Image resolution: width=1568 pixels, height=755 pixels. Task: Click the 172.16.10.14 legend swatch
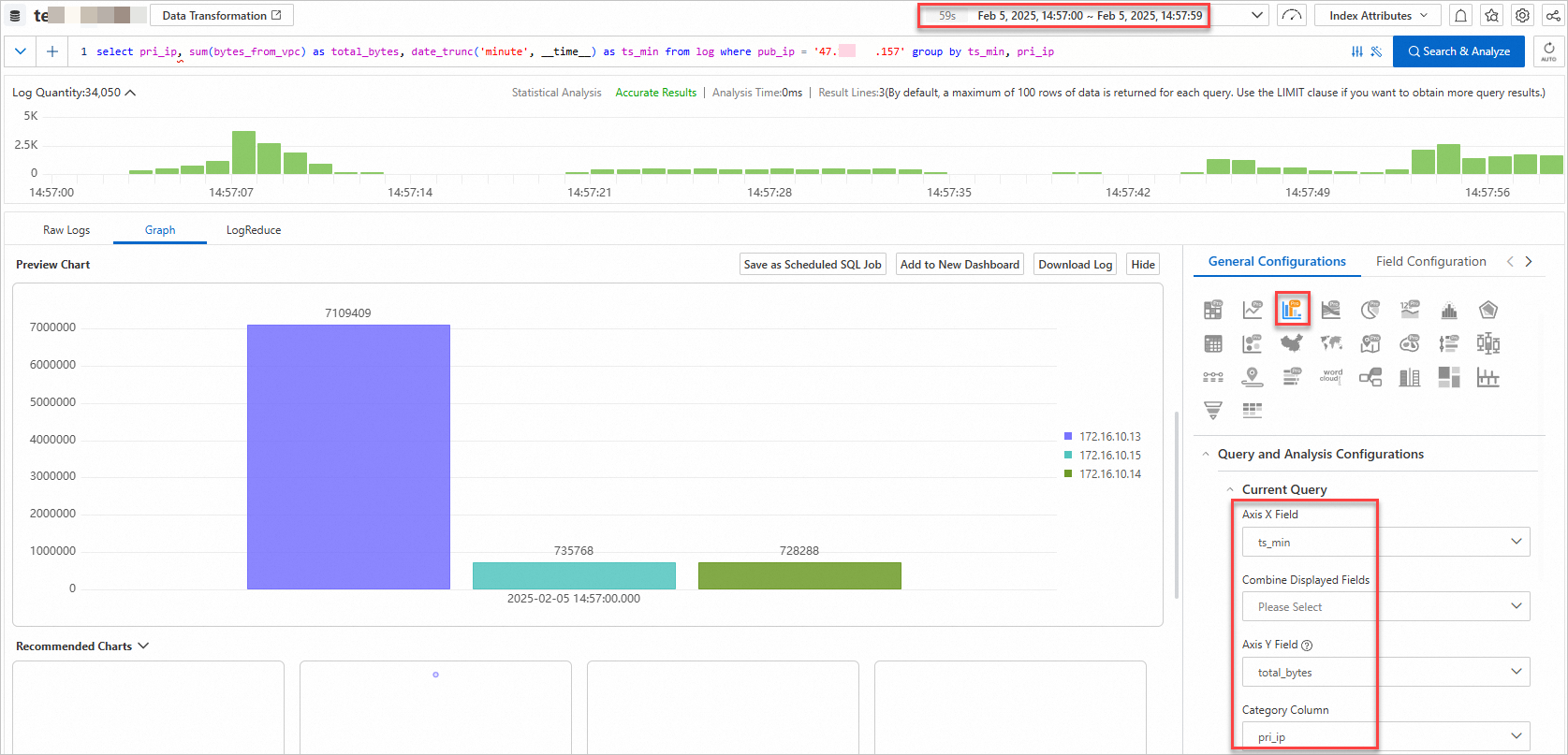1068,474
